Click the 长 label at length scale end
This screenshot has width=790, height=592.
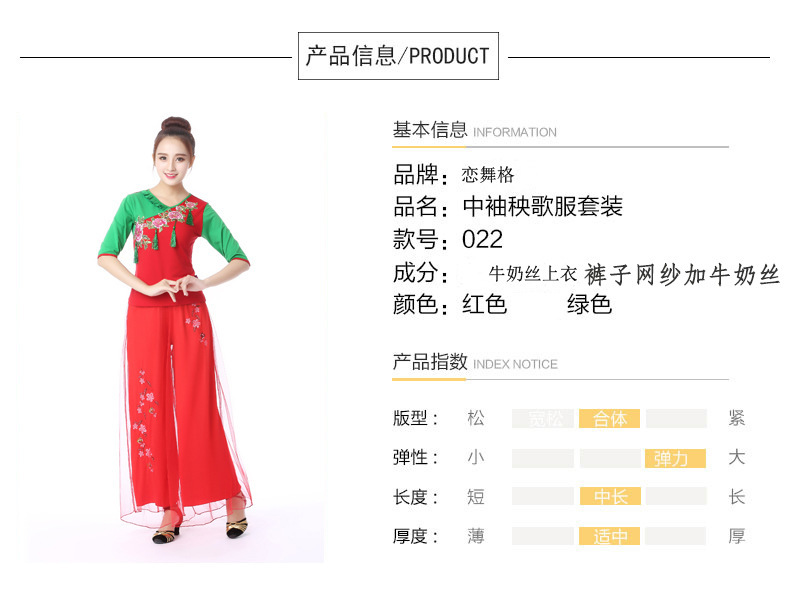736,497
